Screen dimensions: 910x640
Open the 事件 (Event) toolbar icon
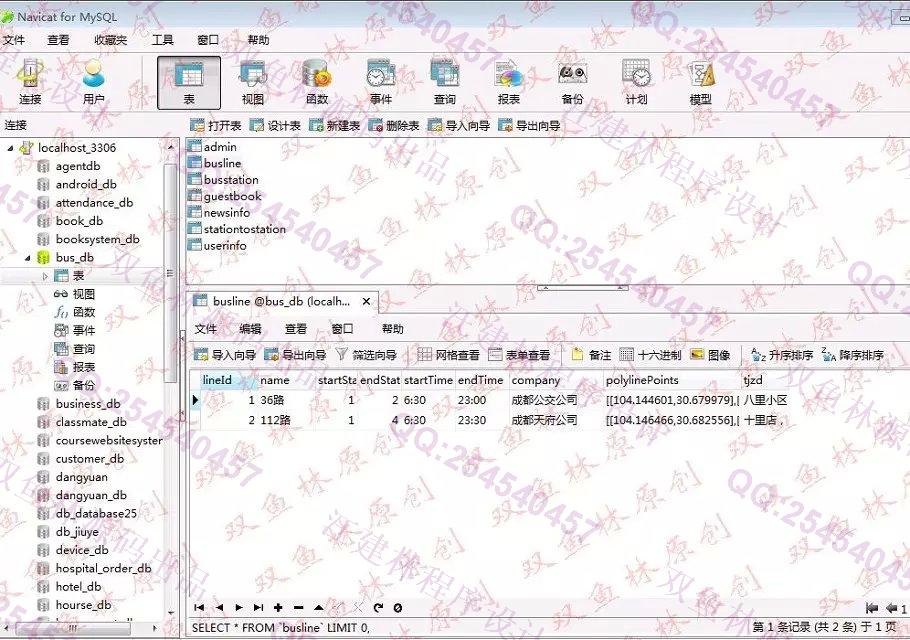381,82
